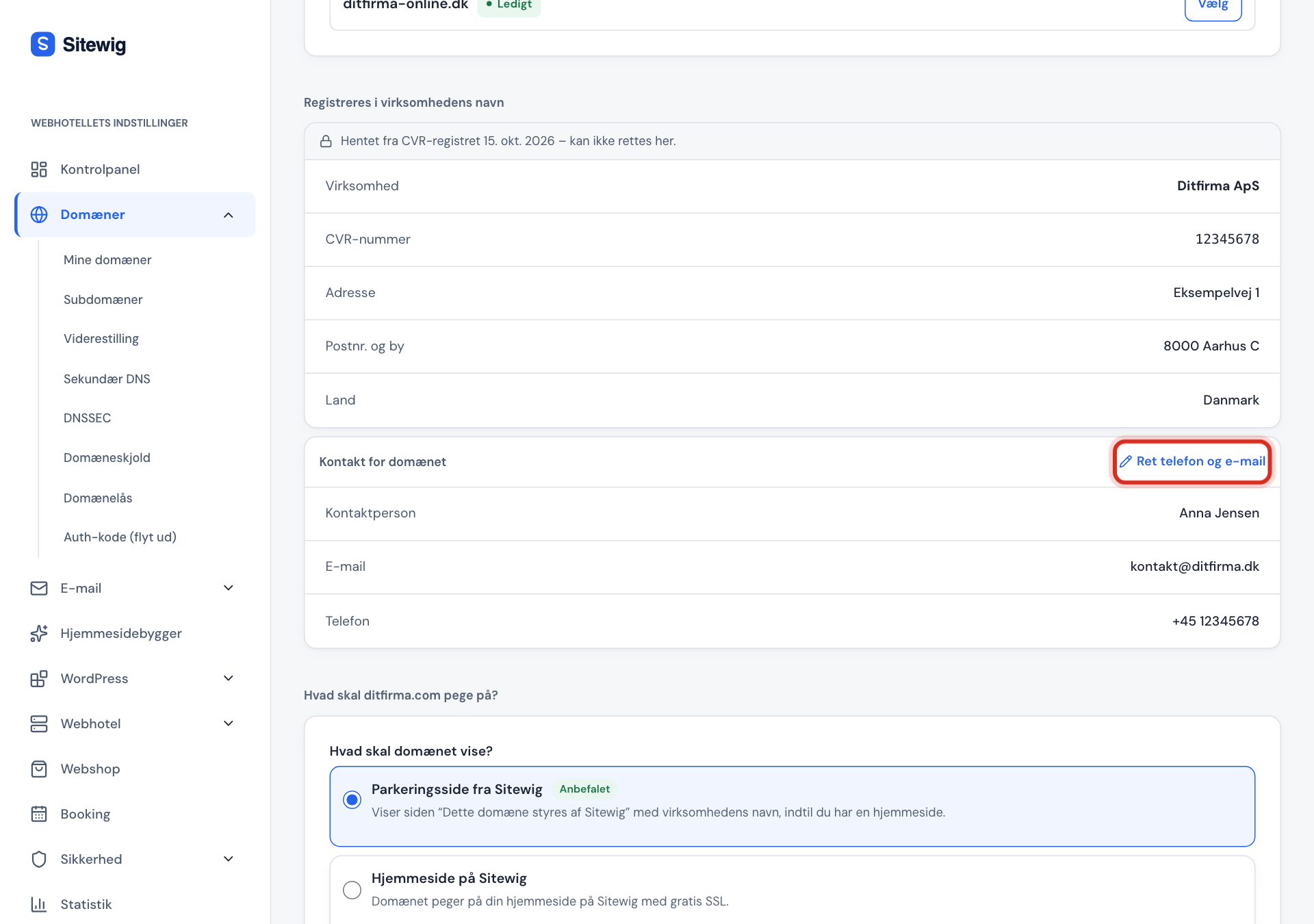Click the Webhotel server icon
Viewport: 1314px width, 924px height.
coord(39,723)
